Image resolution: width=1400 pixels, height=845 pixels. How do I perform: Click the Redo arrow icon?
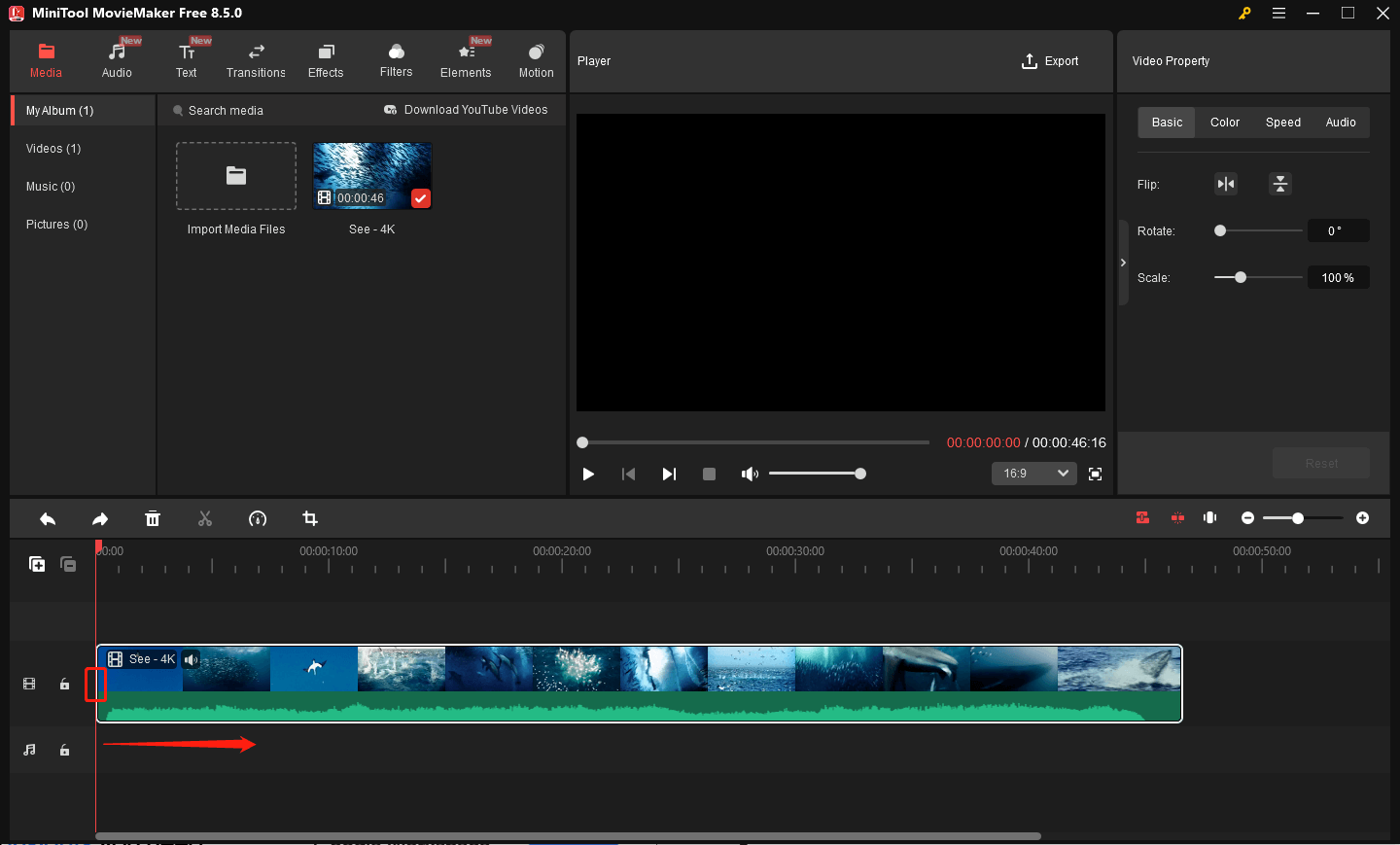100,519
